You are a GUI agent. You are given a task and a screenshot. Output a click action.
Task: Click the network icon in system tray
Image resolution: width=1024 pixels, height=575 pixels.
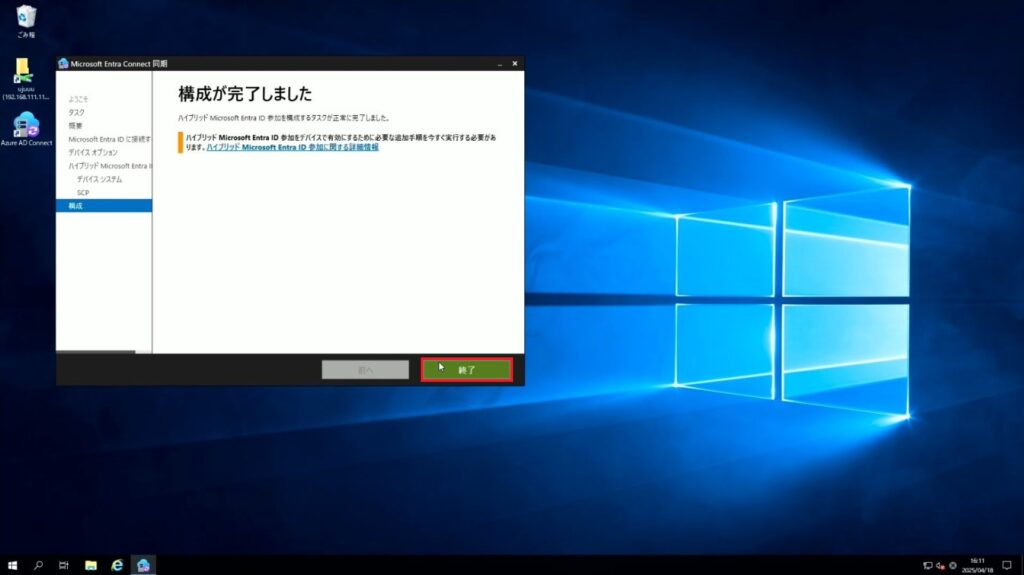point(927,565)
